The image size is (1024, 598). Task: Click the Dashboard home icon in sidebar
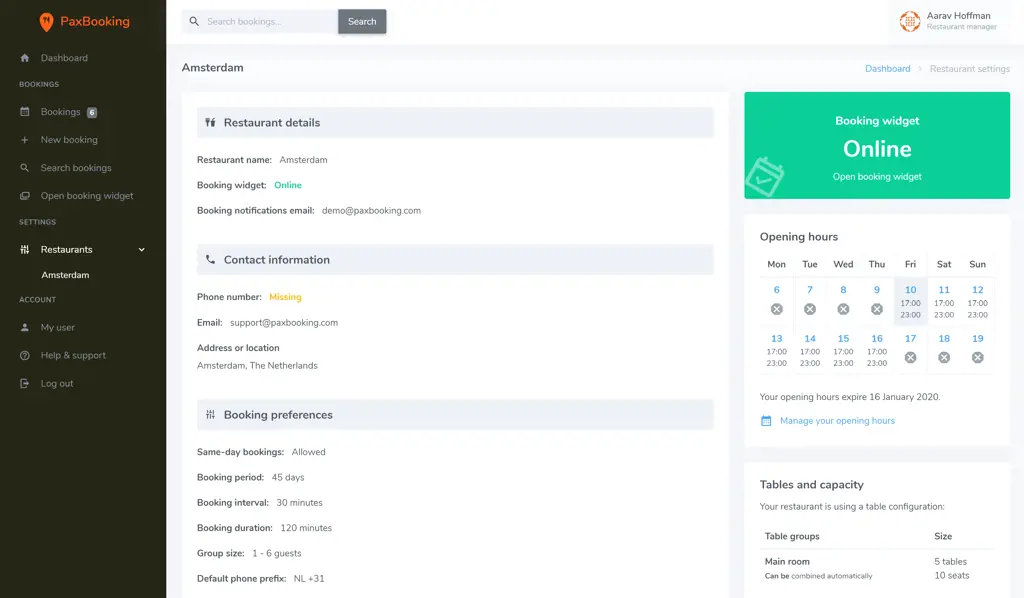pos(25,58)
